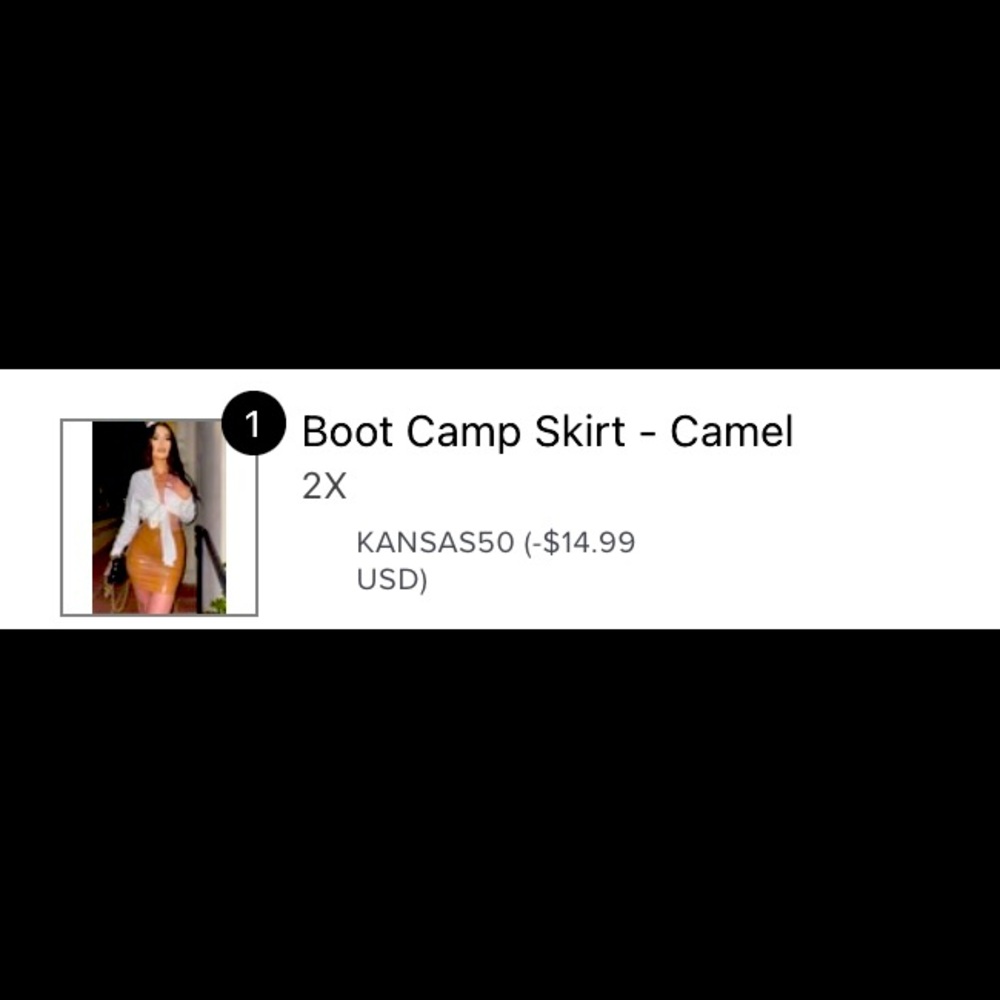Tap the camel skirt in the product photo
The image size is (1000, 1000).
pyautogui.click(x=156, y=559)
